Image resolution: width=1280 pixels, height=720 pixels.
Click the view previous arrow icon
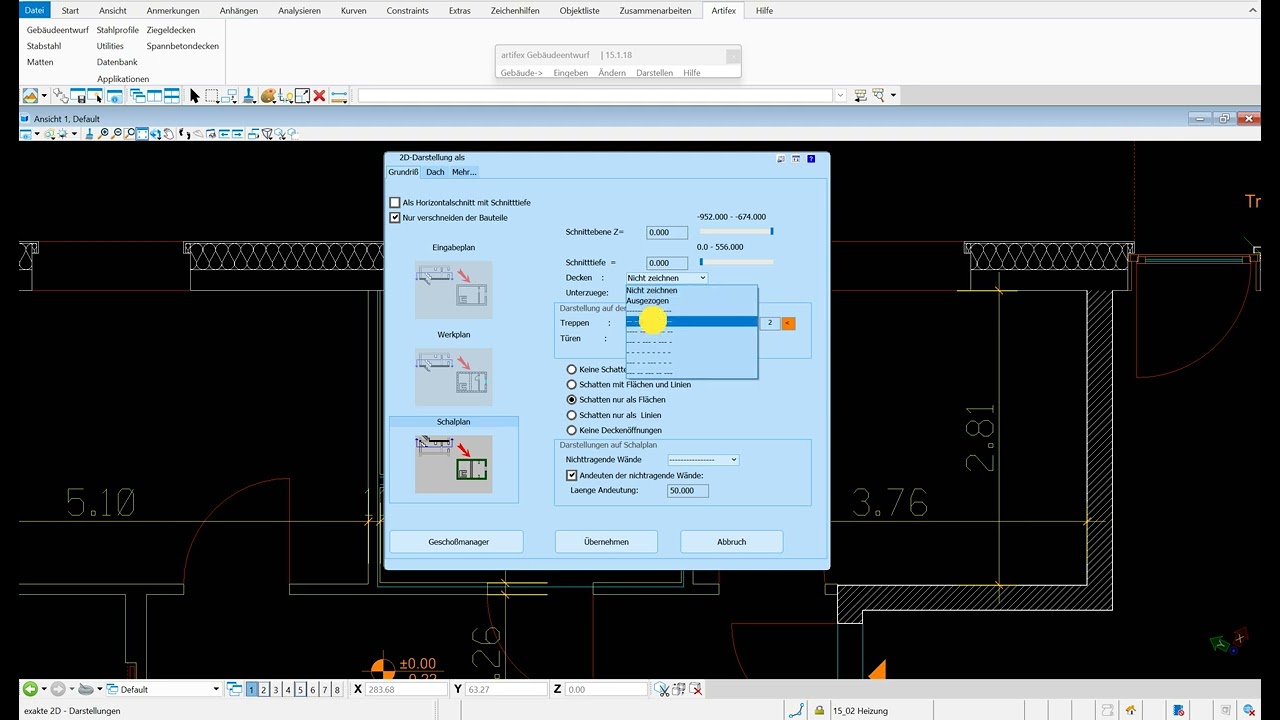pos(225,134)
